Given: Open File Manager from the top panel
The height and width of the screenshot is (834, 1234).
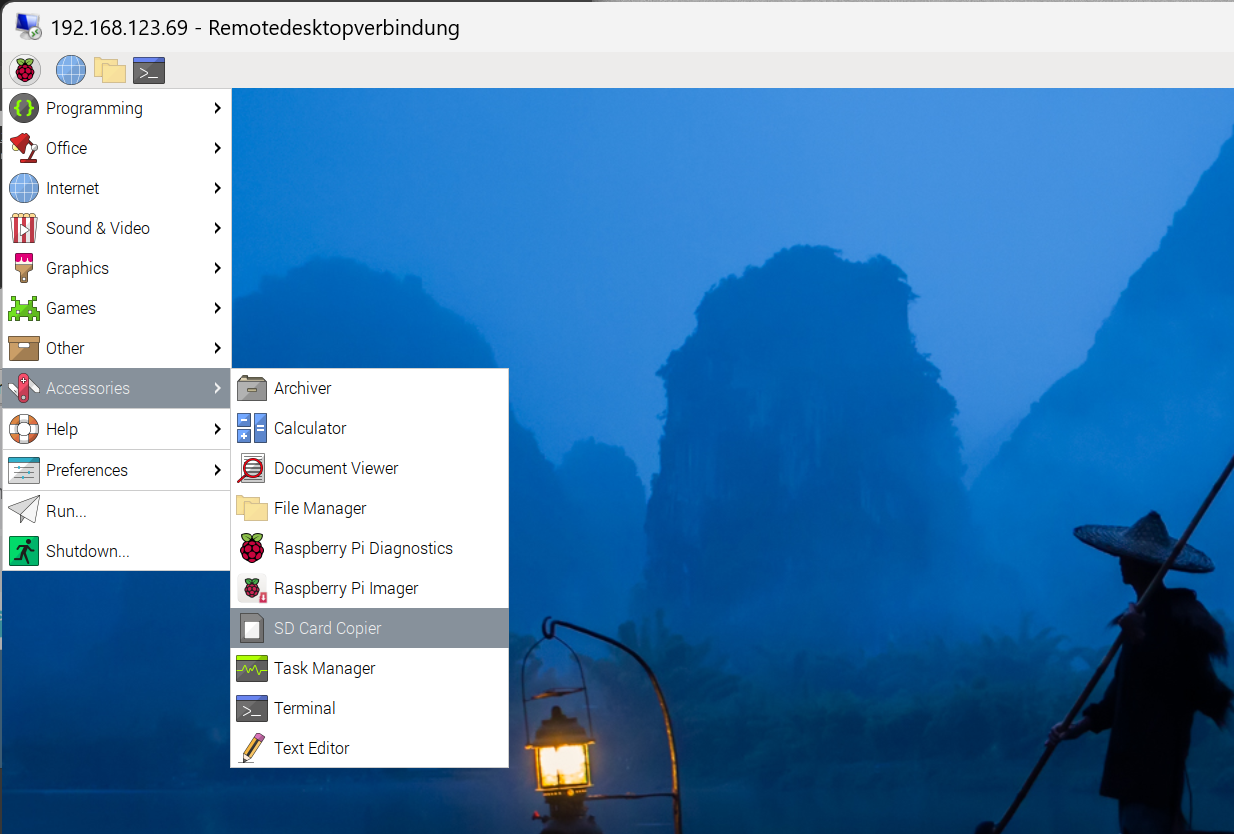Looking at the screenshot, I should (110, 70).
